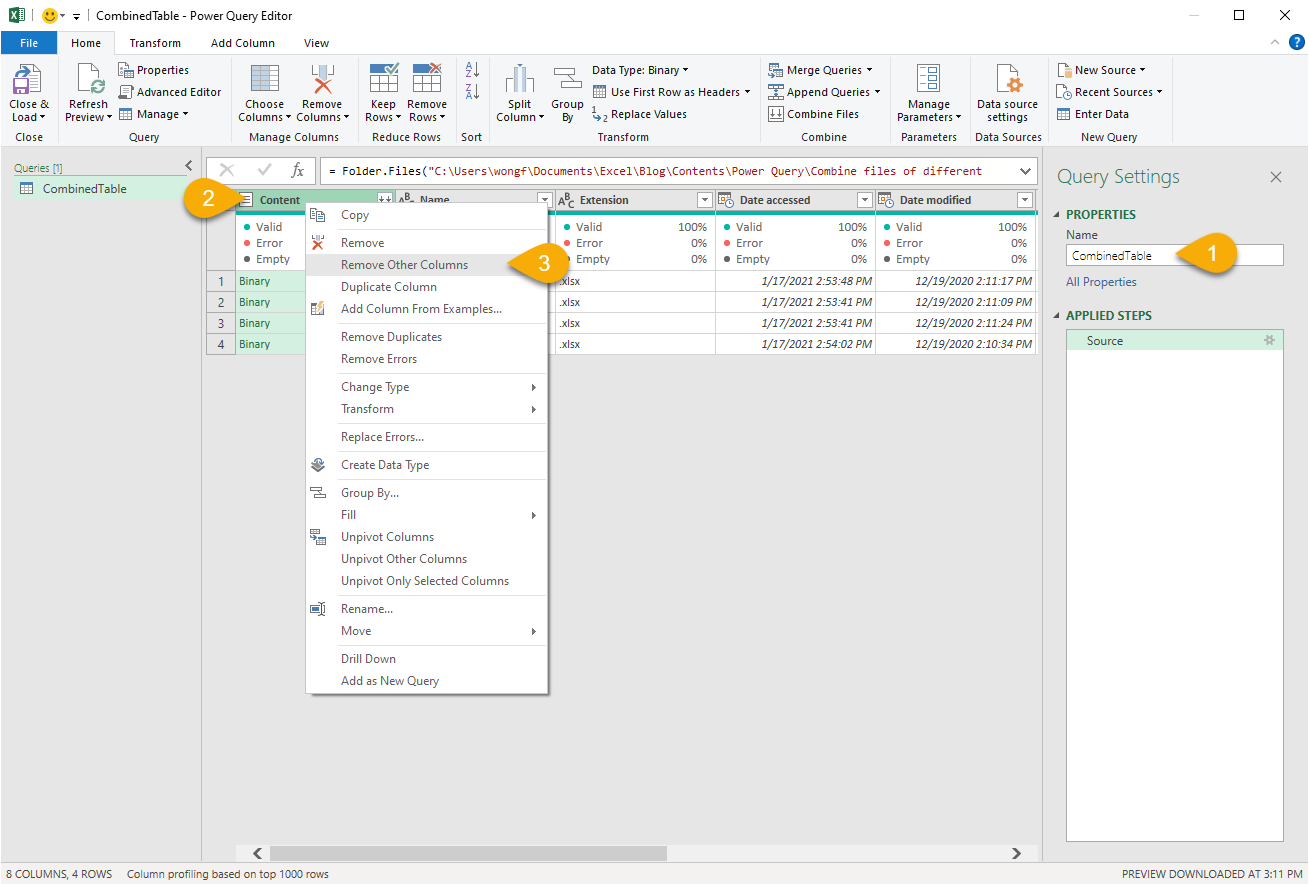Image resolution: width=1309 pixels, height=885 pixels.
Task: Collapse the PROPERTIES section in Query Settings
Action: pos(1057,214)
